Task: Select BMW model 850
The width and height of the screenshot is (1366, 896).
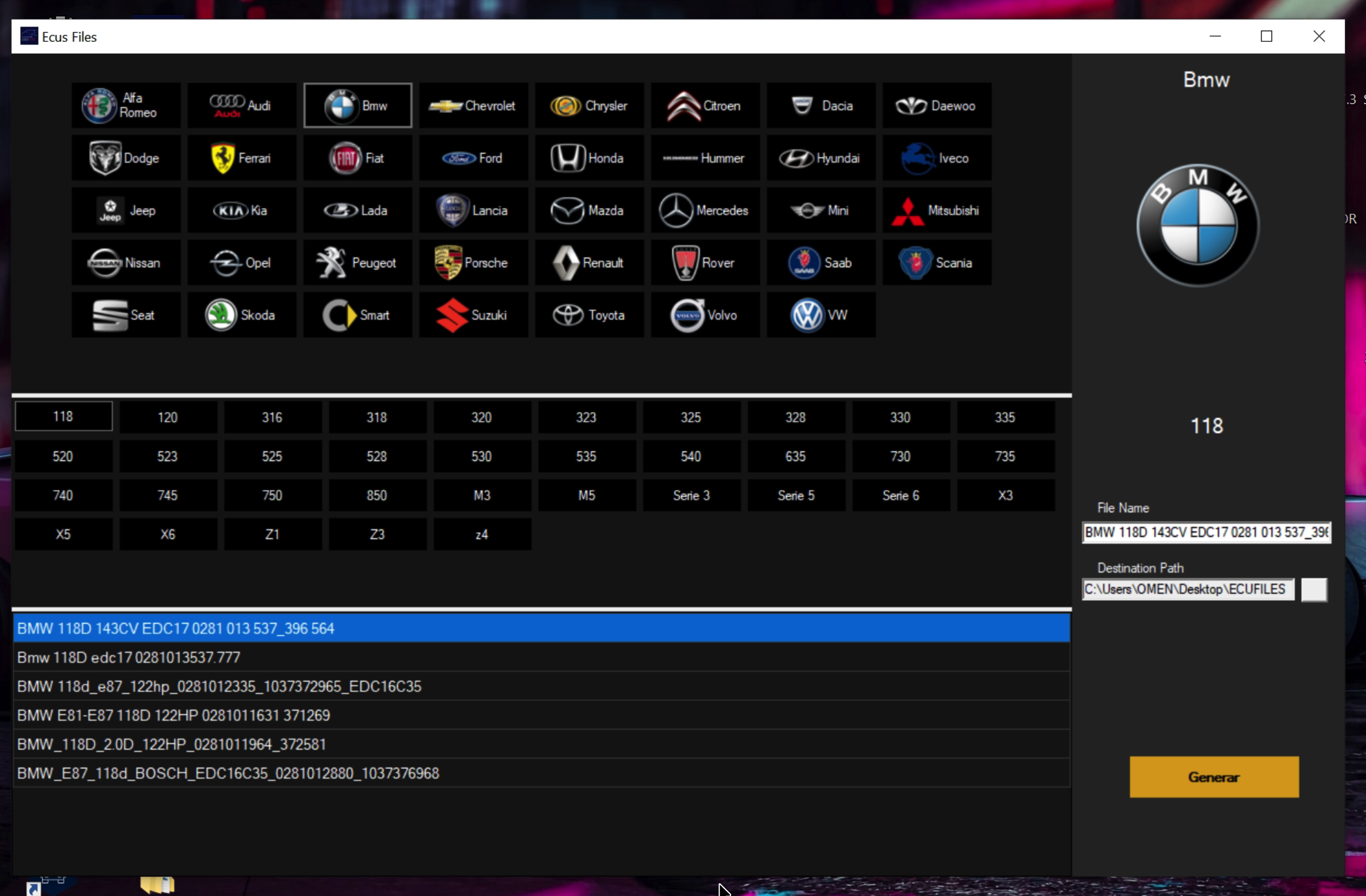Action: click(x=377, y=495)
